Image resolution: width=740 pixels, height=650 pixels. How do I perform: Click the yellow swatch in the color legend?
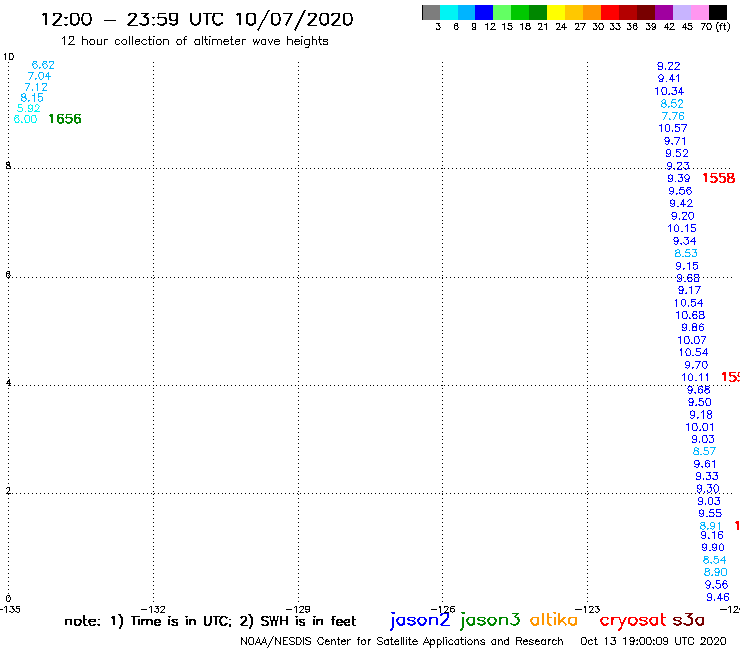[x=556, y=12]
